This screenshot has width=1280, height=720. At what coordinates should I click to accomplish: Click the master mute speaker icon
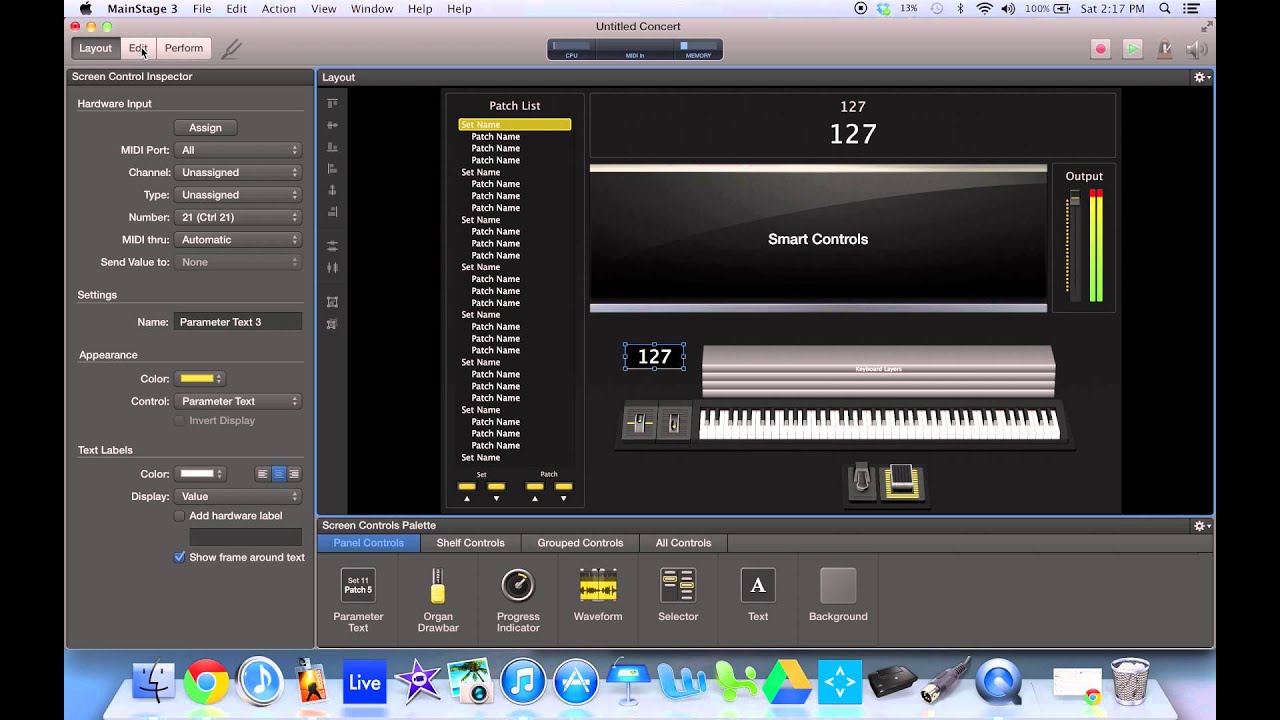[x=1196, y=48]
